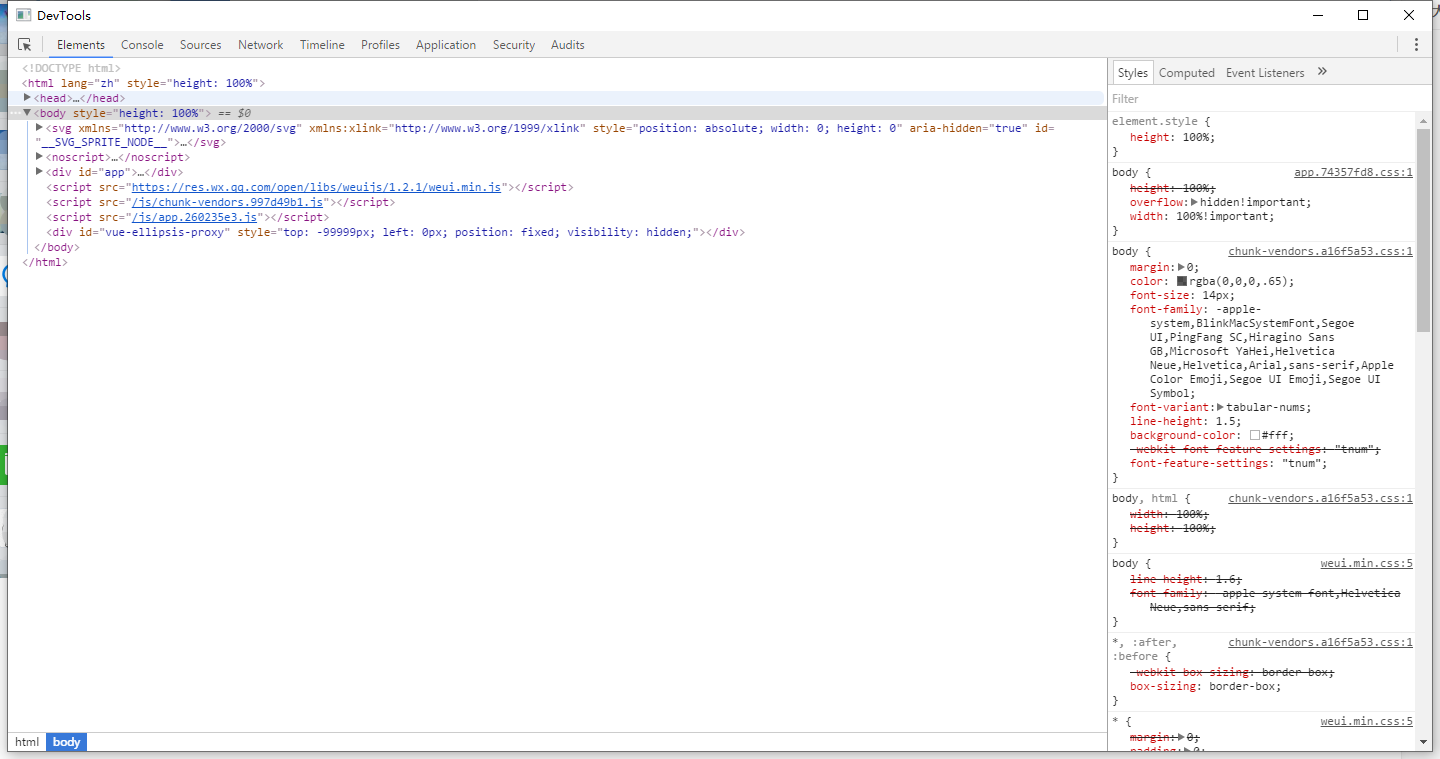The height and width of the screenshot is (759, 1440).
Task: Open the Application tab
Action: click(446, 45)
